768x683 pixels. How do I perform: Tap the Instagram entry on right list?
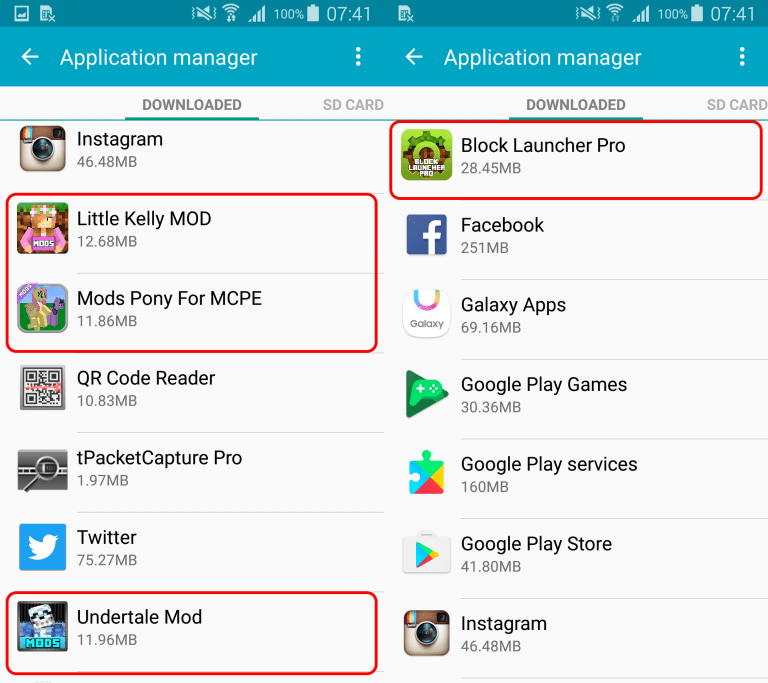pyautogui.click(x=576, y=634)
